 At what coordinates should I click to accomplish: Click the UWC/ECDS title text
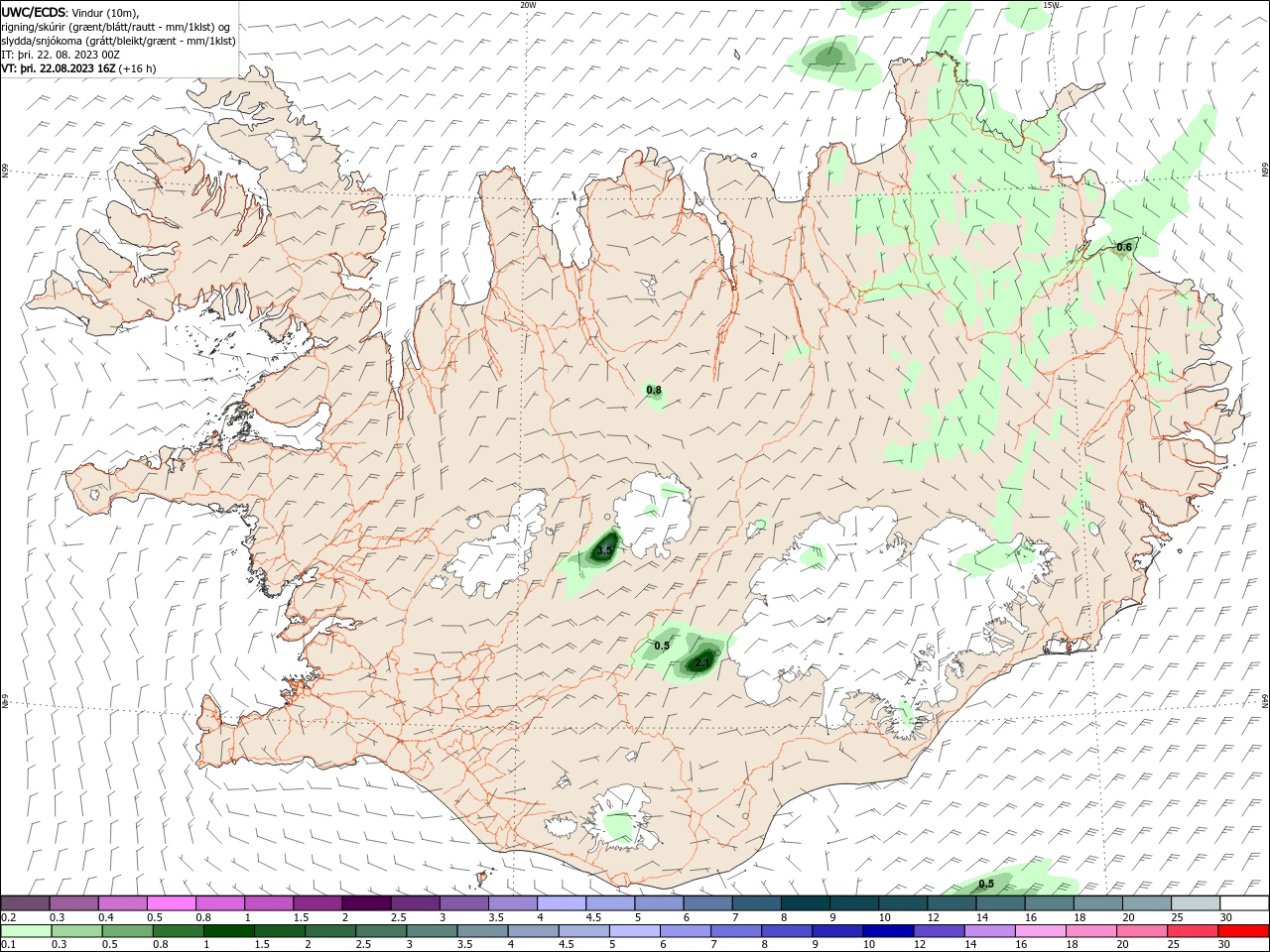tap(34, 12)
